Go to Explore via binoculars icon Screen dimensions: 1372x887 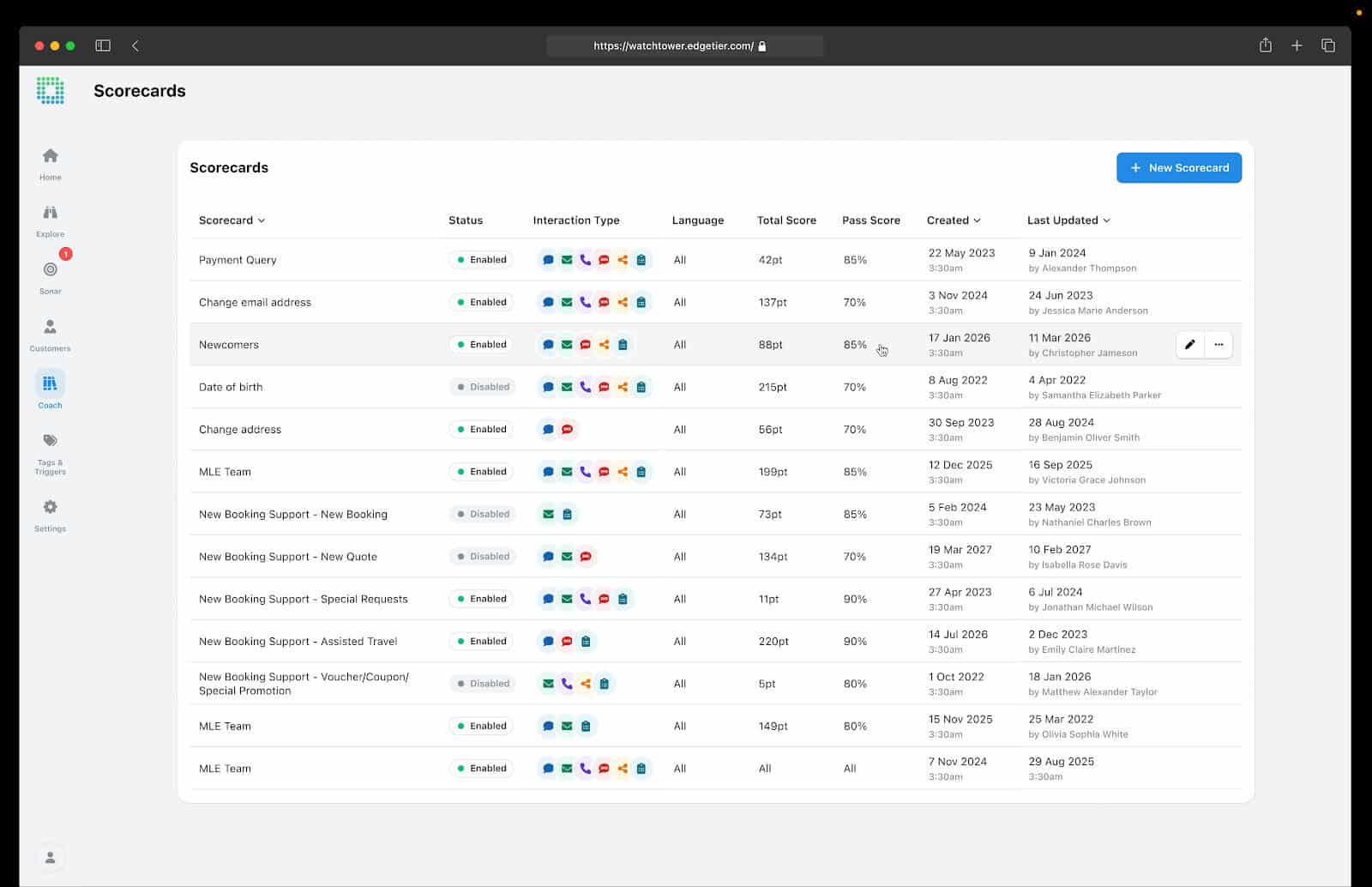(51, 213)
